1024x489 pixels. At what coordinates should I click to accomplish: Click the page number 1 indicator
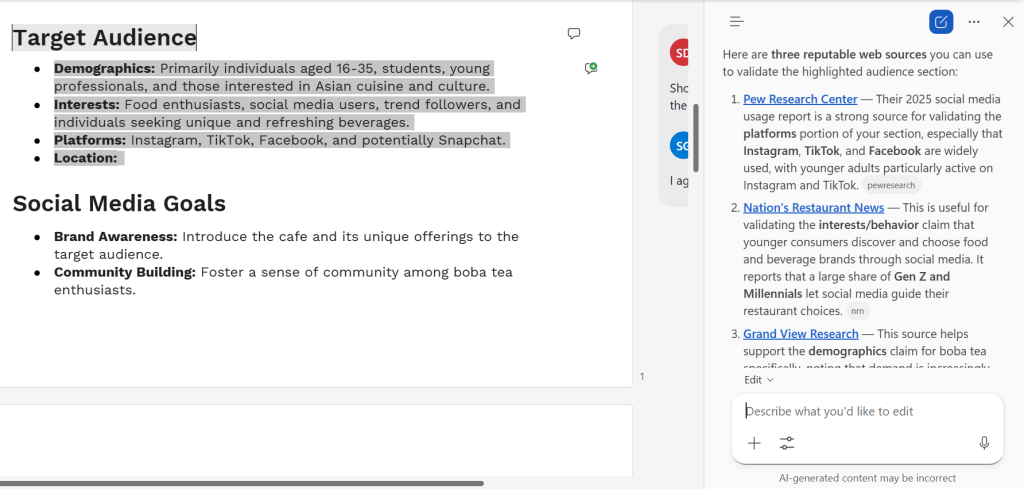tap(642, 376)
